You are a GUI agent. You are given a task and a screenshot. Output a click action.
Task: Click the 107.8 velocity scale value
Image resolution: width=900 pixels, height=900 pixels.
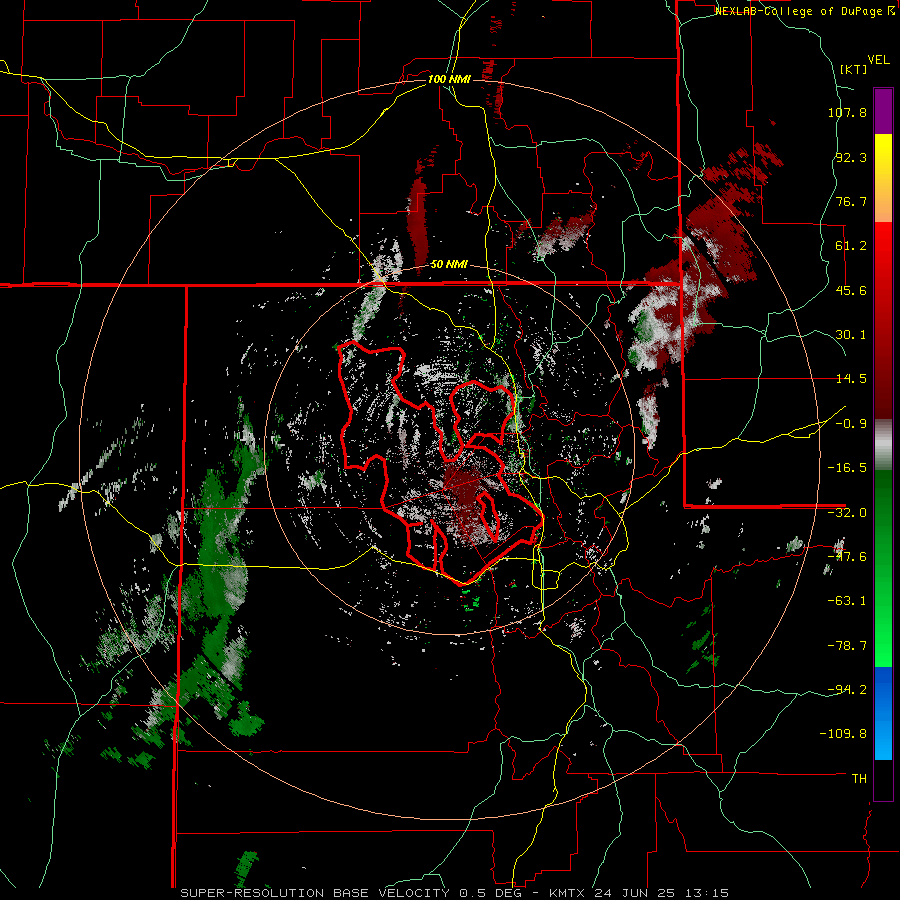click(847, 112)
